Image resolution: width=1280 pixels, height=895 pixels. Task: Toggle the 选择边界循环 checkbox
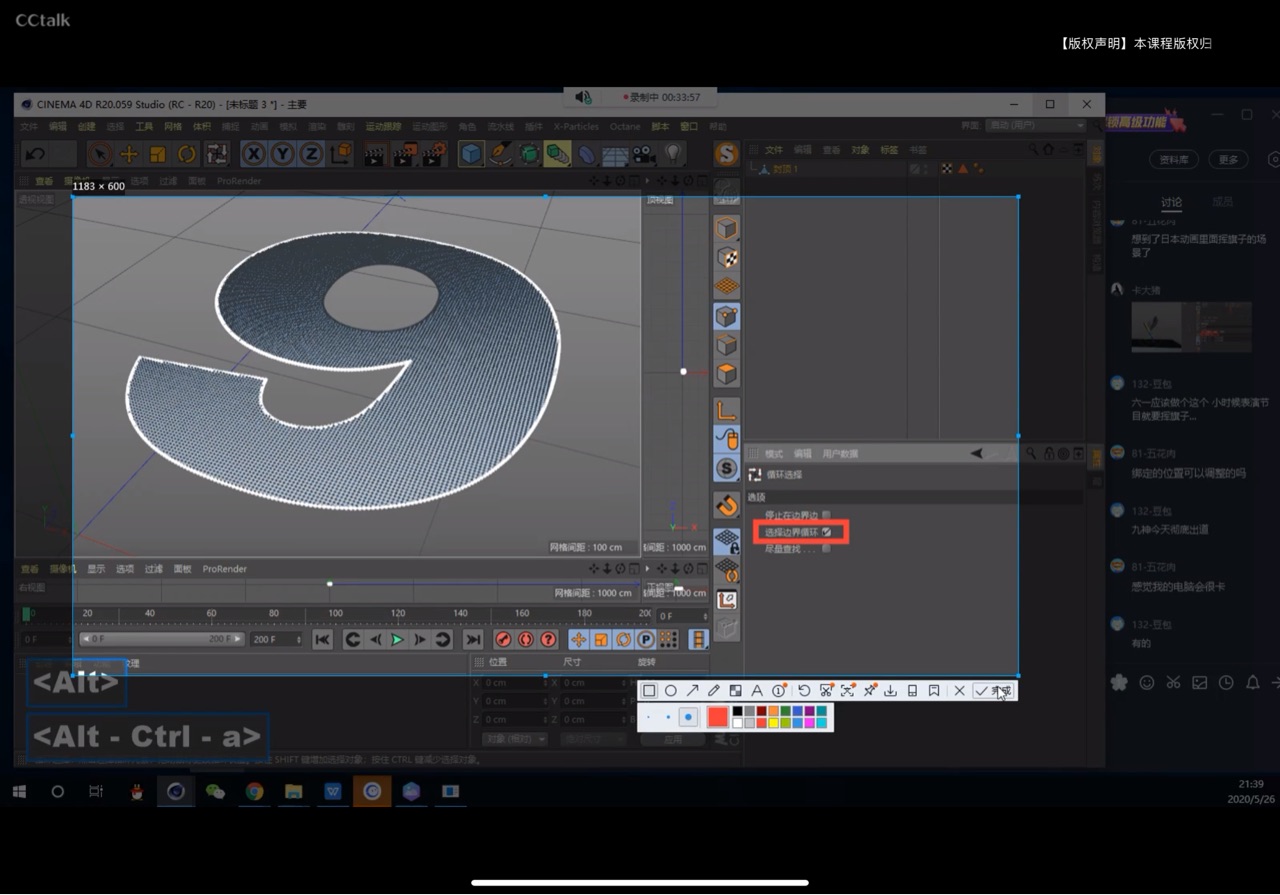pos(826,532)
